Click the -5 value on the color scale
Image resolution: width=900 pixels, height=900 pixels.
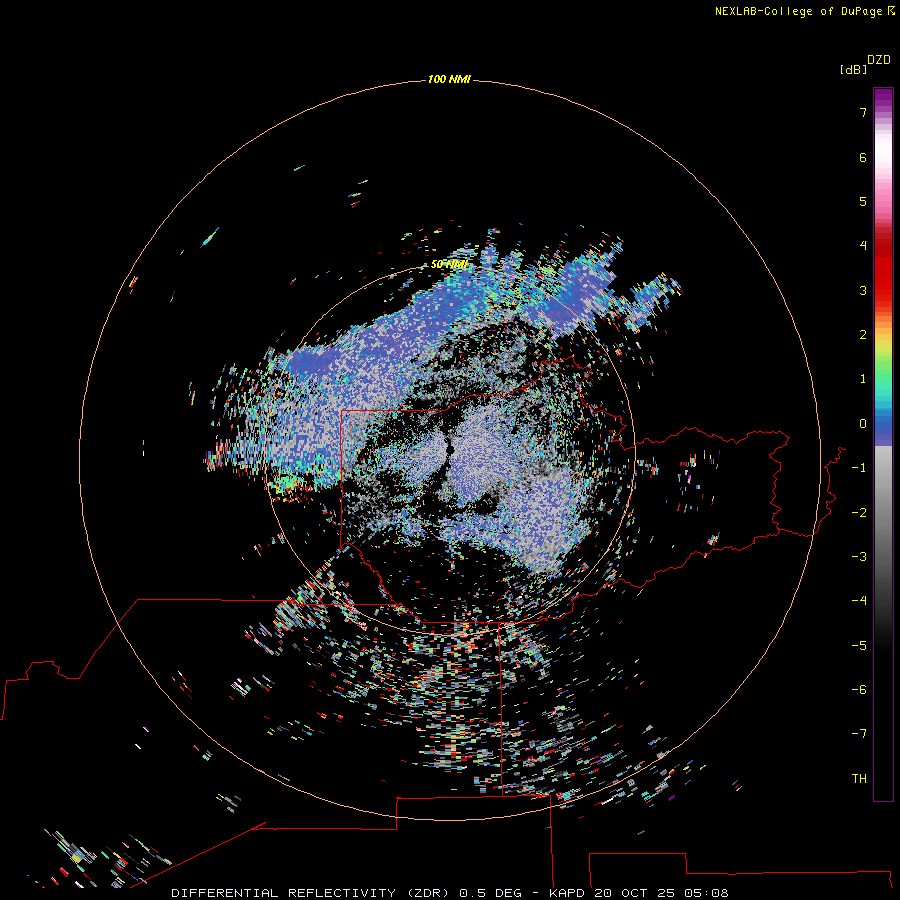[x=859, y=646]
